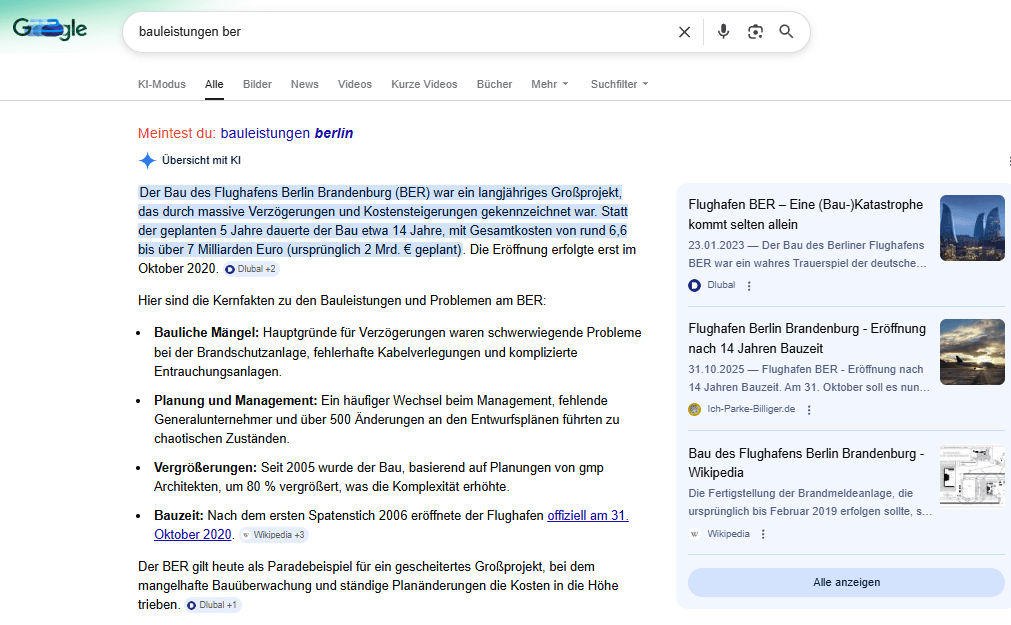
Task: Switch to the Bilder tab
Action: (x=257, y=84)
